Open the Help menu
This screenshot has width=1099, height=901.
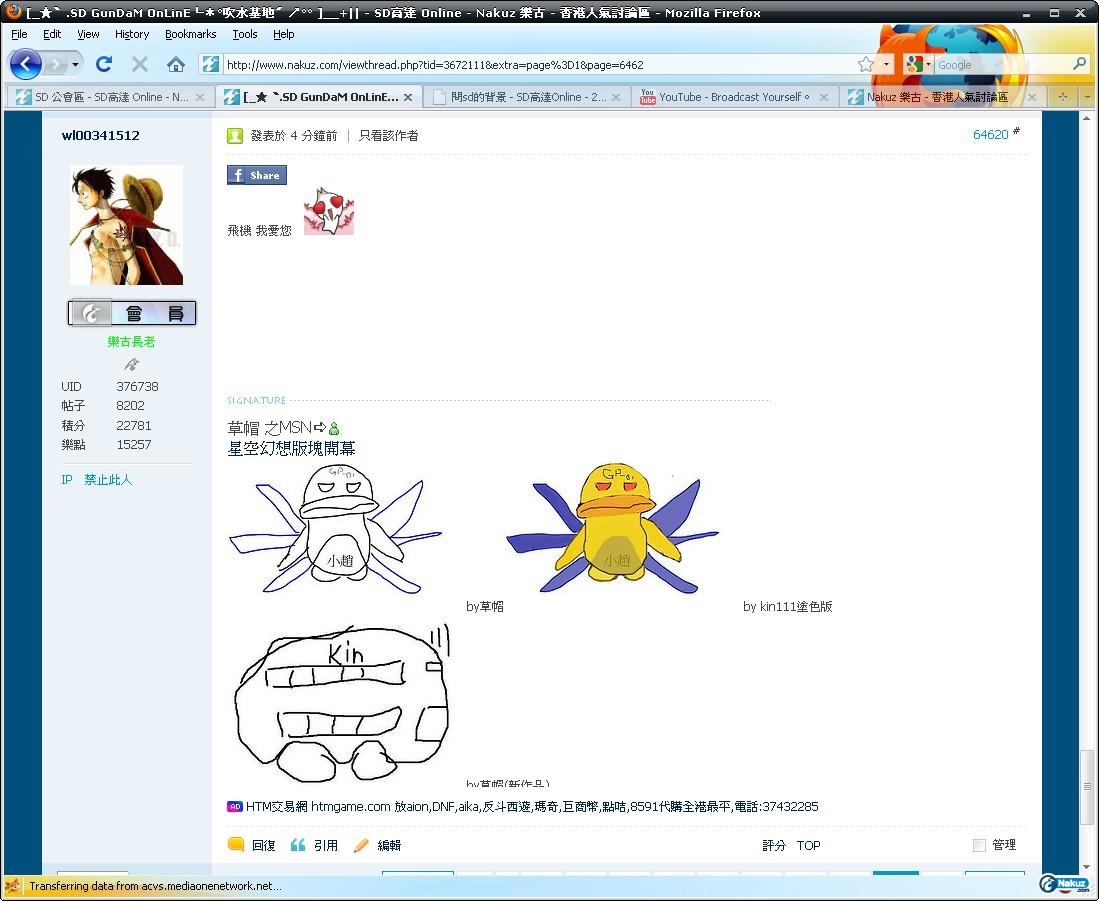click(283, 34)
